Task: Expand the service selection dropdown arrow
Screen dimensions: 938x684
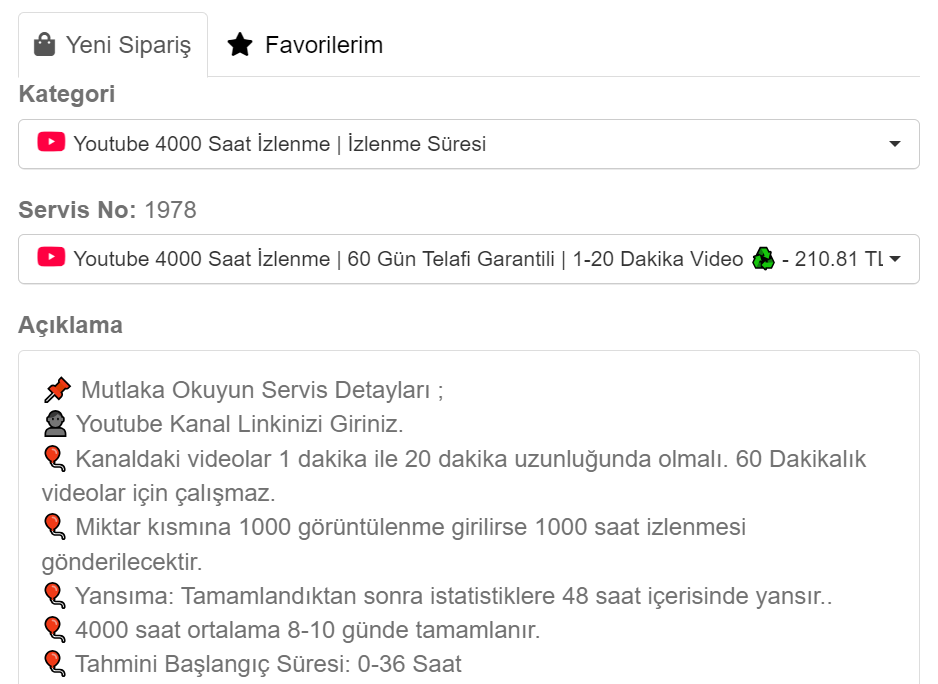Action: [x=895, y=259]
